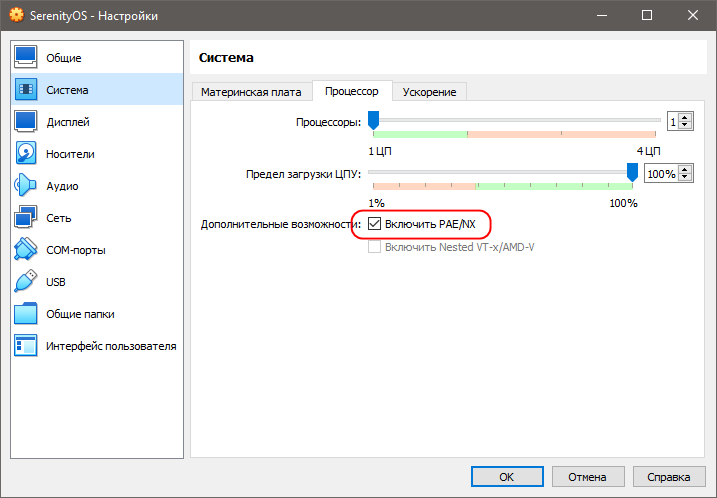Close the SerenityOS settings window
This screenshot has width=717, height=498.
pyautogui.click(x=693, y=15)
